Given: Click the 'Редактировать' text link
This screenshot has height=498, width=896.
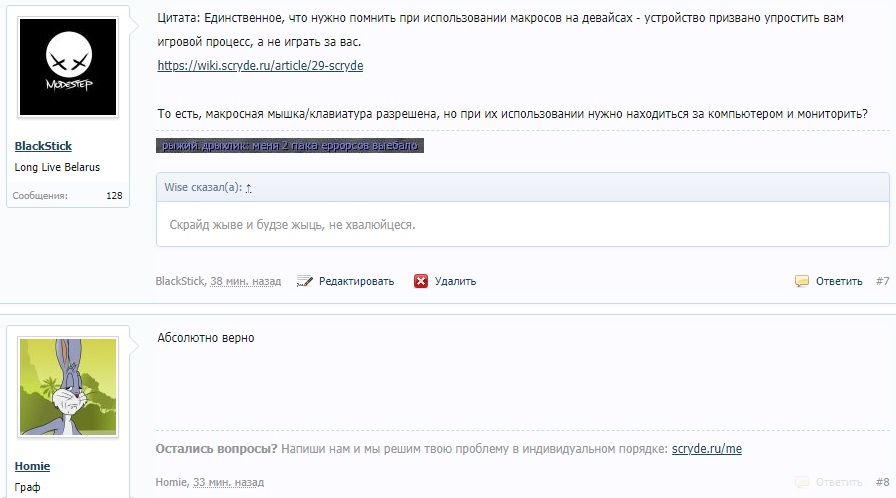Looking at the screenshot, I should (356, 281).
